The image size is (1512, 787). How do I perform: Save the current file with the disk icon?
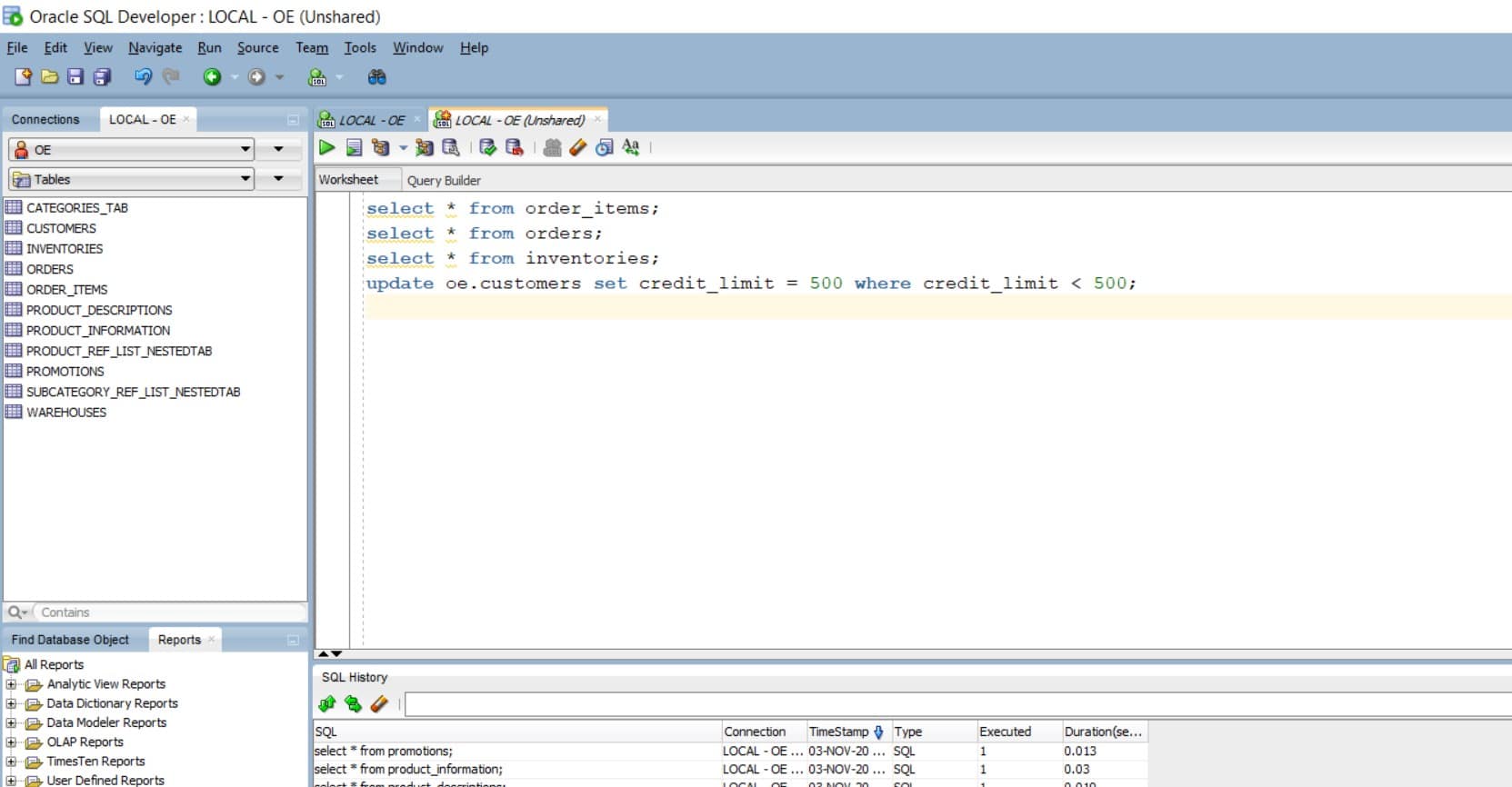(75, 77)
